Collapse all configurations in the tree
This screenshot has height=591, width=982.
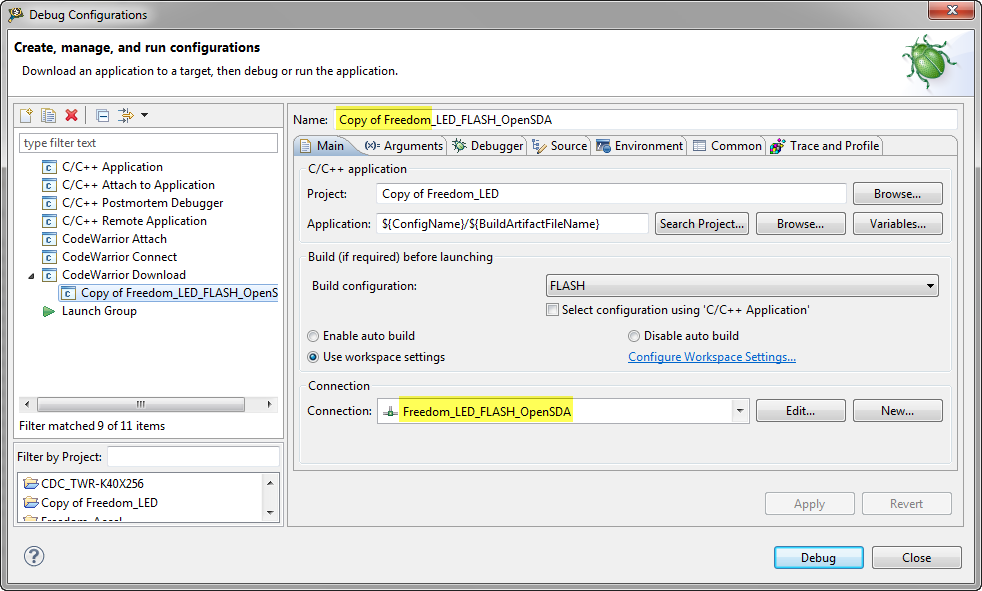(x=102, y=116)
